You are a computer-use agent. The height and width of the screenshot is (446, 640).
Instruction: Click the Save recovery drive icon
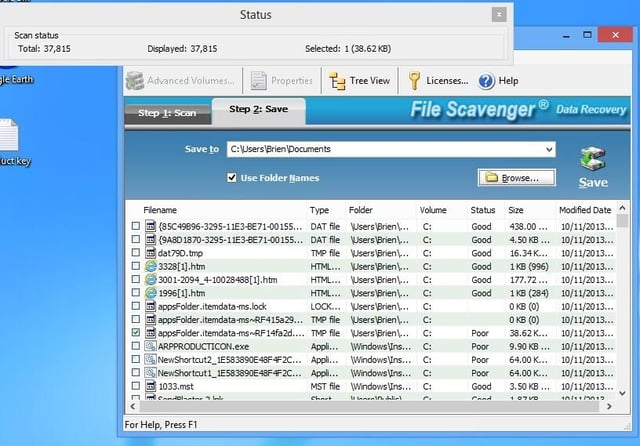tap(593, 160)
